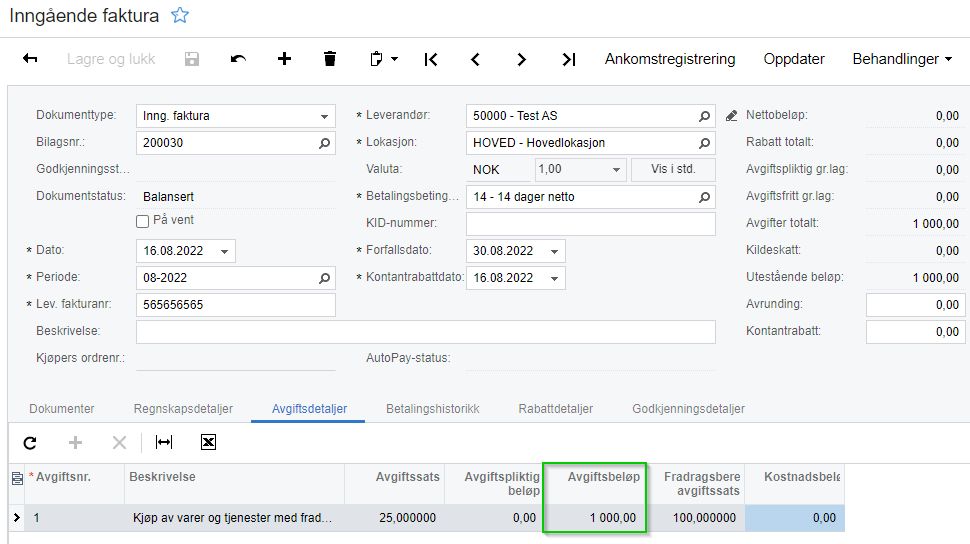Go to the previous record
Screen dimensions: 970x544
[x=475, y=59]
